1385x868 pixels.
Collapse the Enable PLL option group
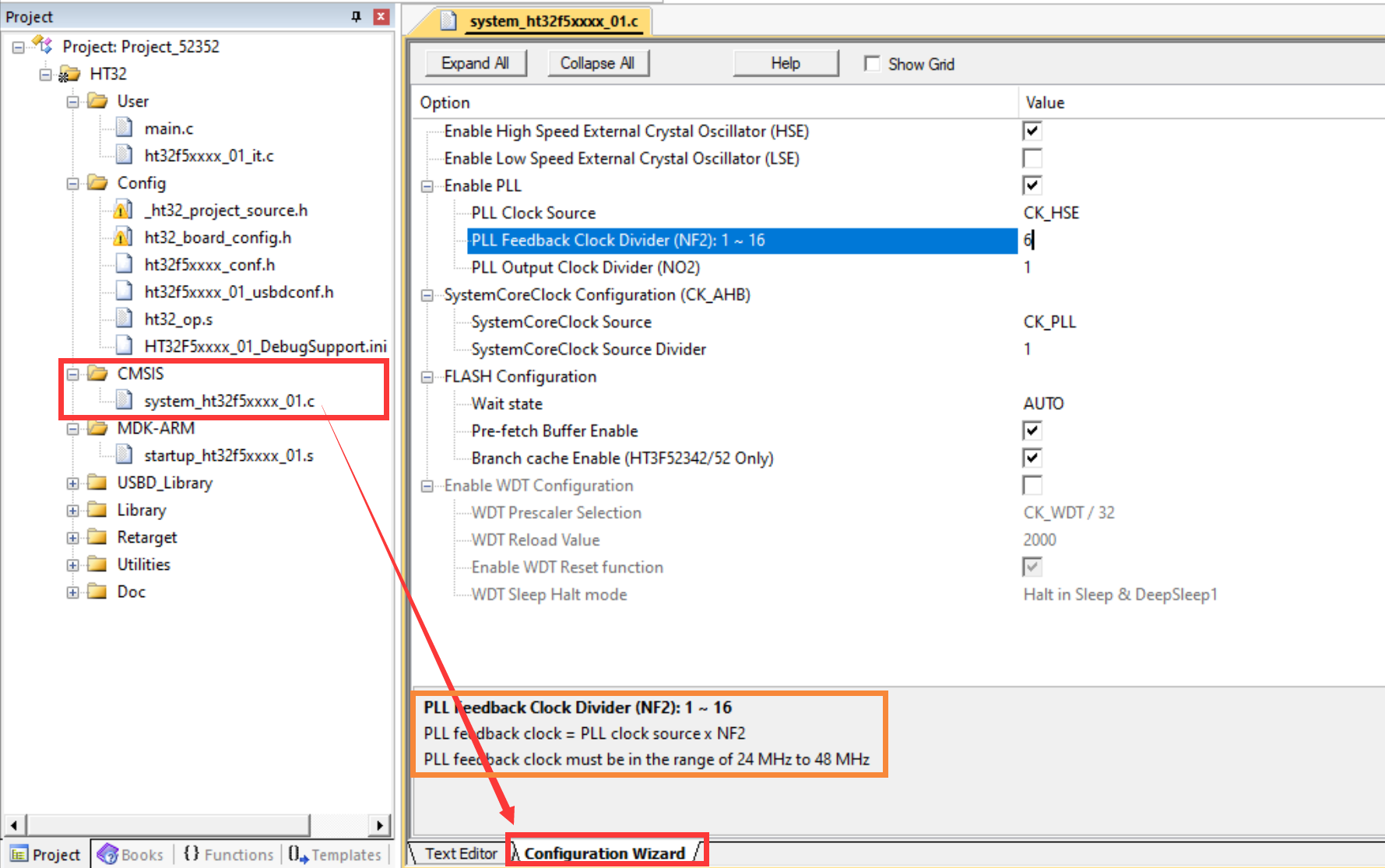point(427,186)
